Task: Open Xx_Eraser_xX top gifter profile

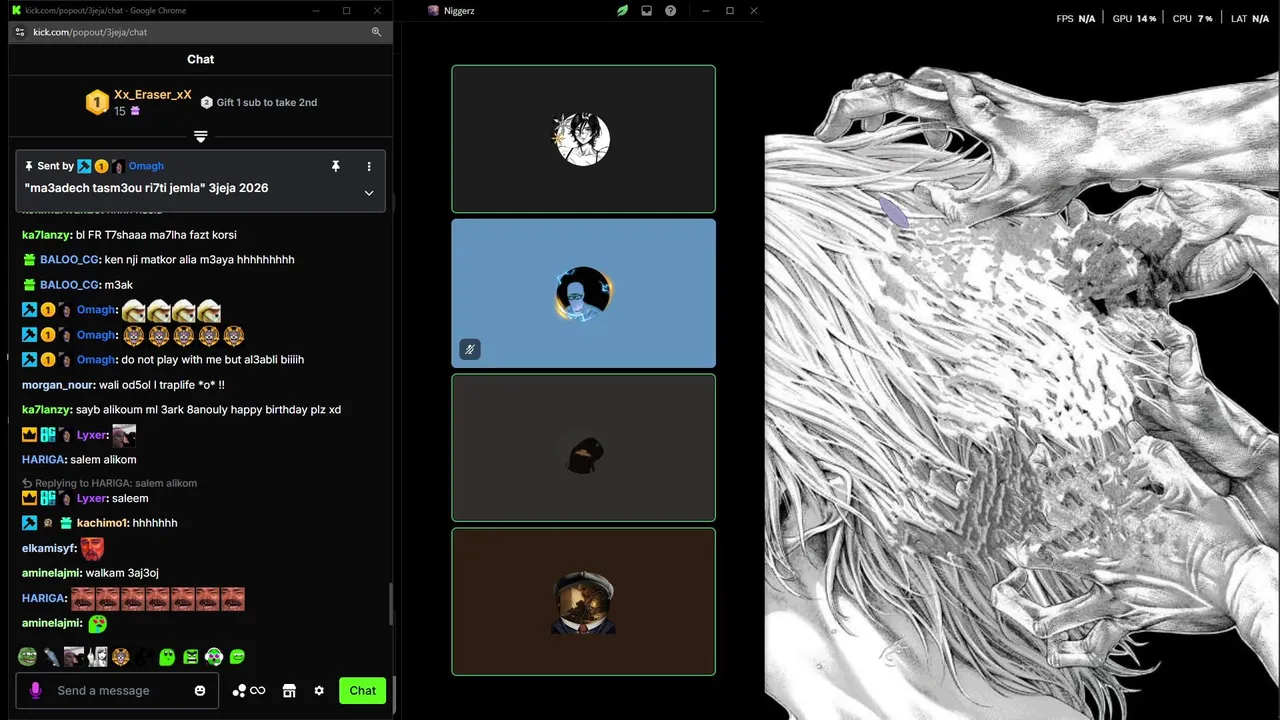Action: (152, 95)
